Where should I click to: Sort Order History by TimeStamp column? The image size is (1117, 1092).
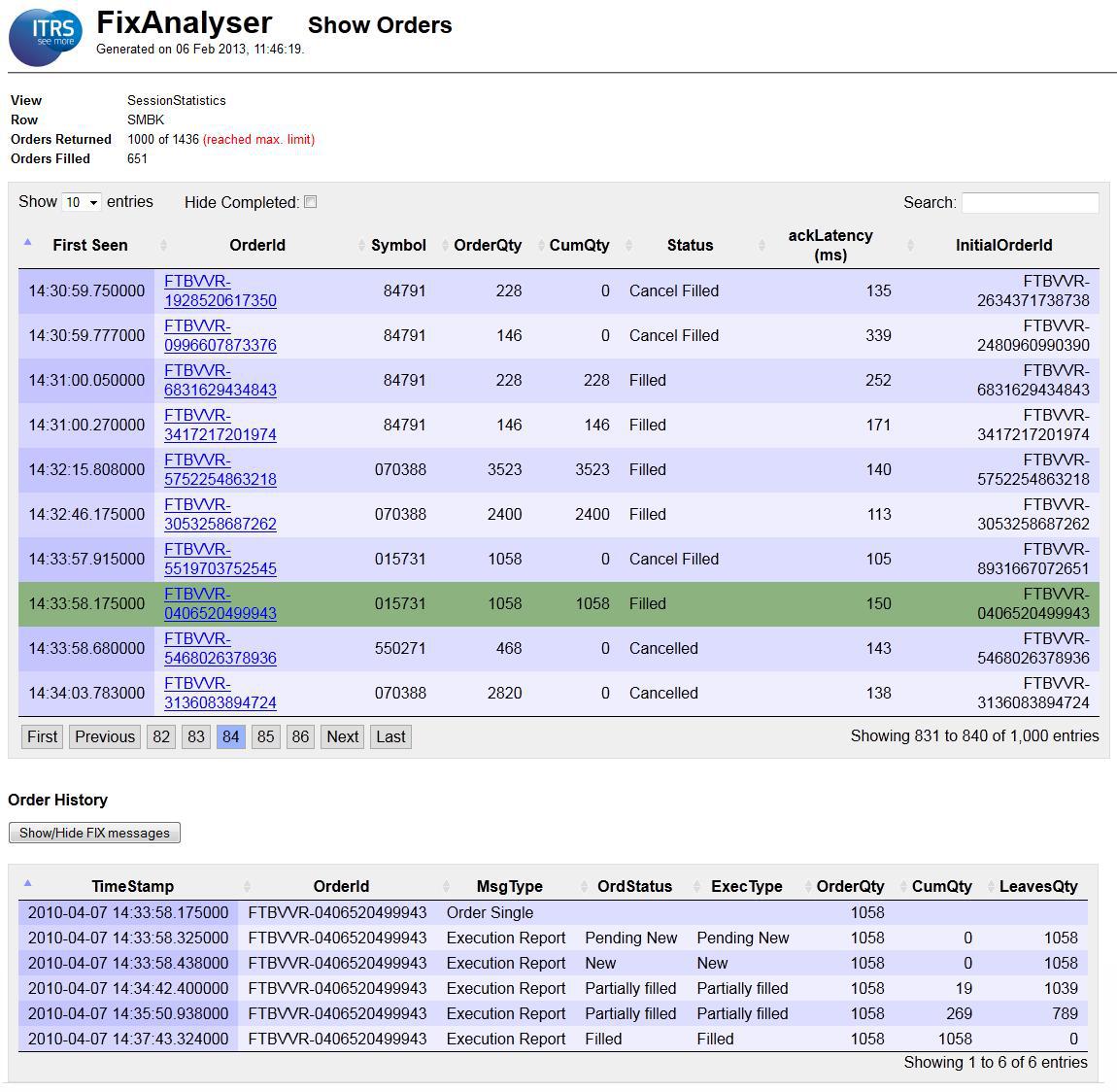(132, 886)
